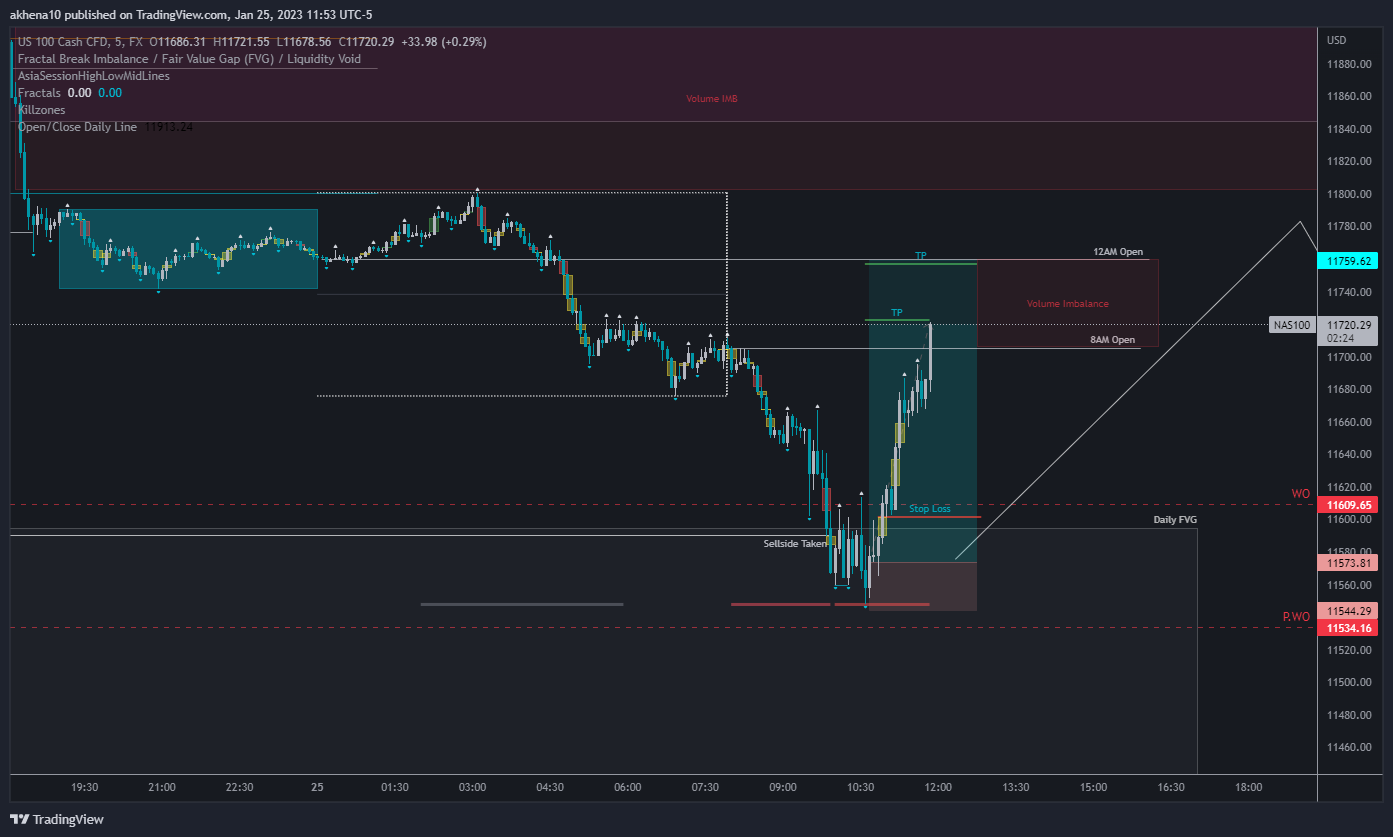Click the 21:00 time axis label
Viewport: 1393px width, 837px height.
point(162,787)
